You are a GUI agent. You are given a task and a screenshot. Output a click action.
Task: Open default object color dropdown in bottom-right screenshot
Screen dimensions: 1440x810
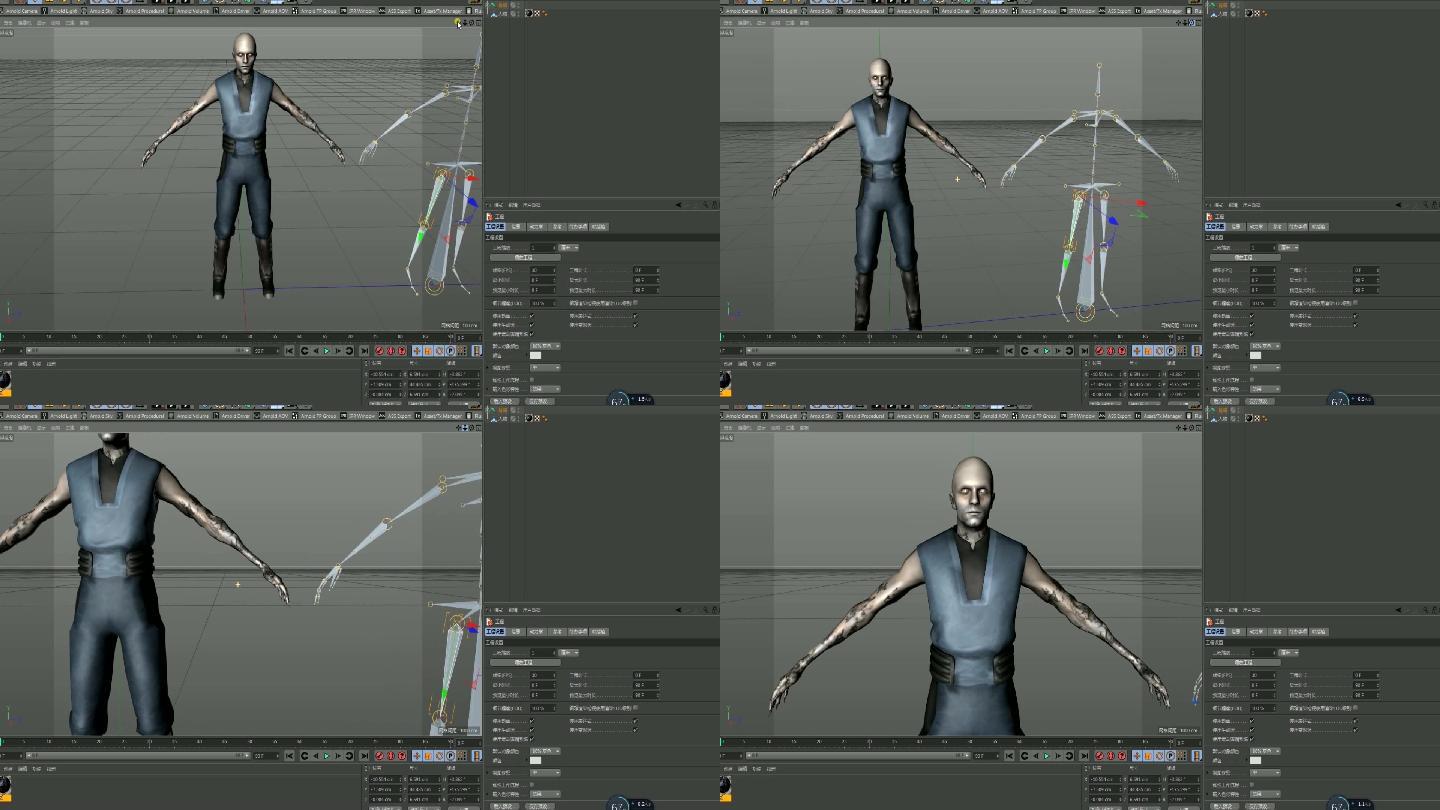1265,751
